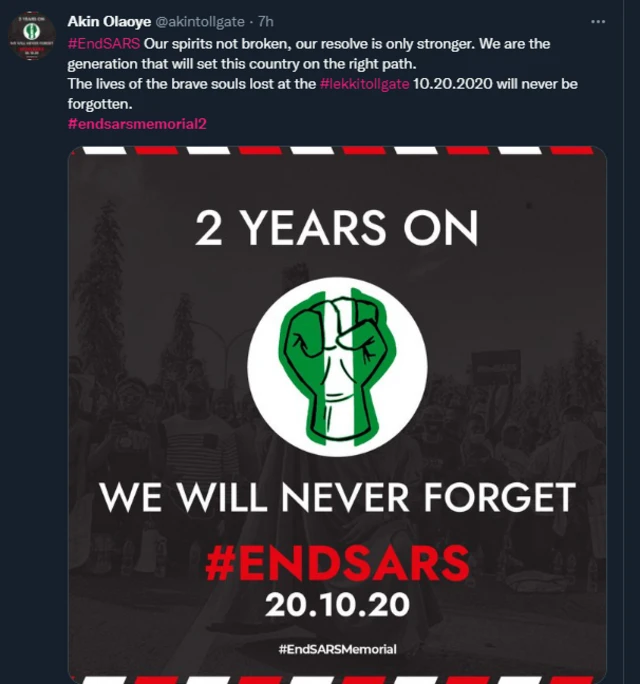The image size is (640, 684).
Task: Click the word "forgotten." in the tweet
Action: 99,104
